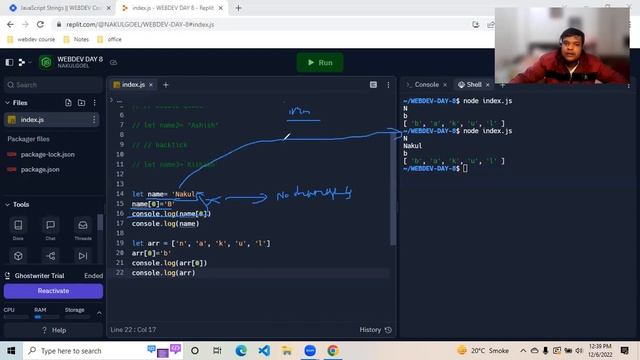Open the office bookmark folder
The image size is (640, 360).
pyautogui.click(x=109, y=40)
